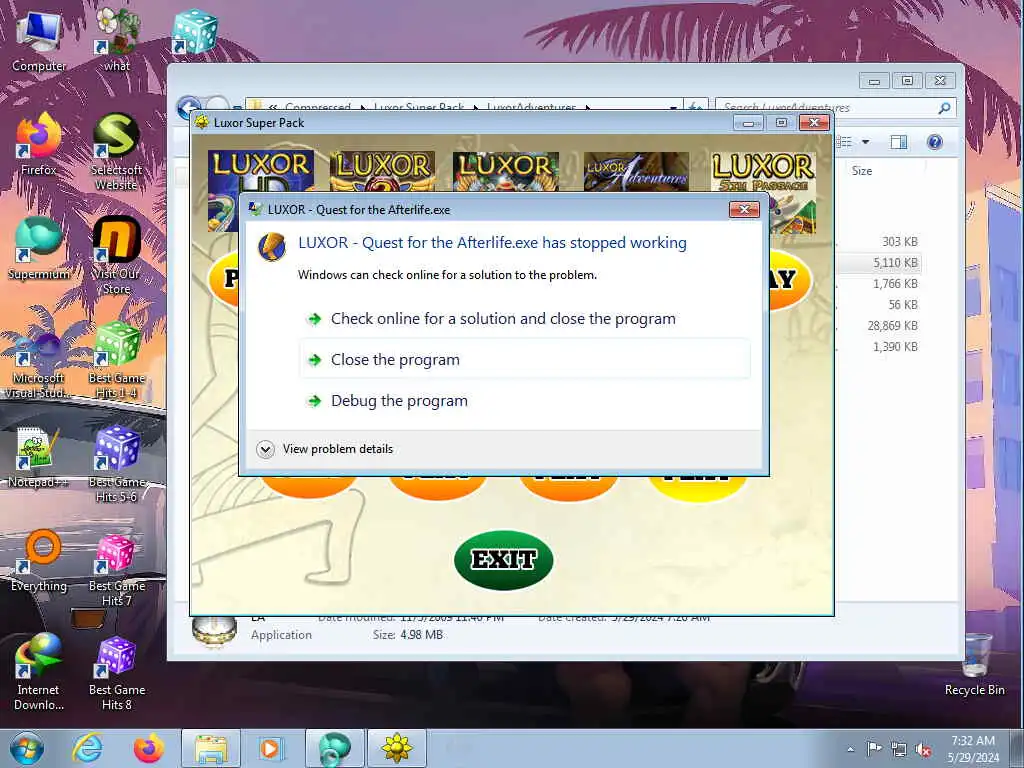Click the taskbar clock showing 7:32 AM

pos(973,749)
